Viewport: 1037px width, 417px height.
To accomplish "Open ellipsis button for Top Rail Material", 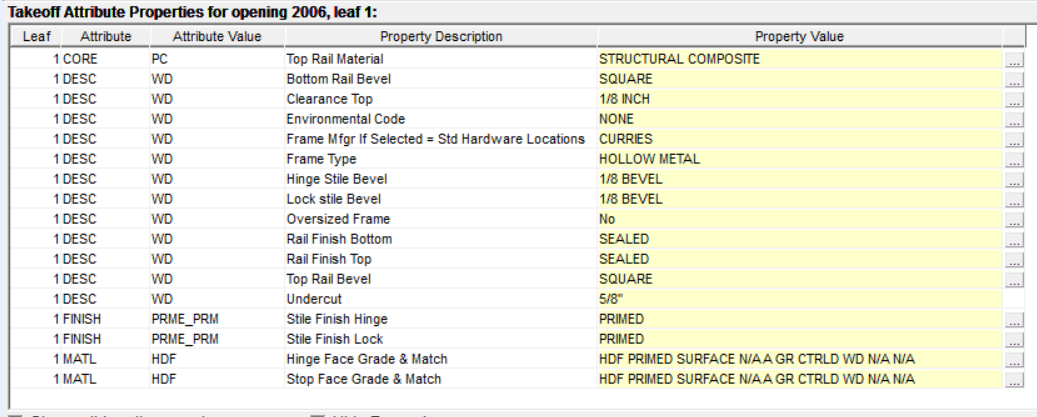I will coord(1015,60).
